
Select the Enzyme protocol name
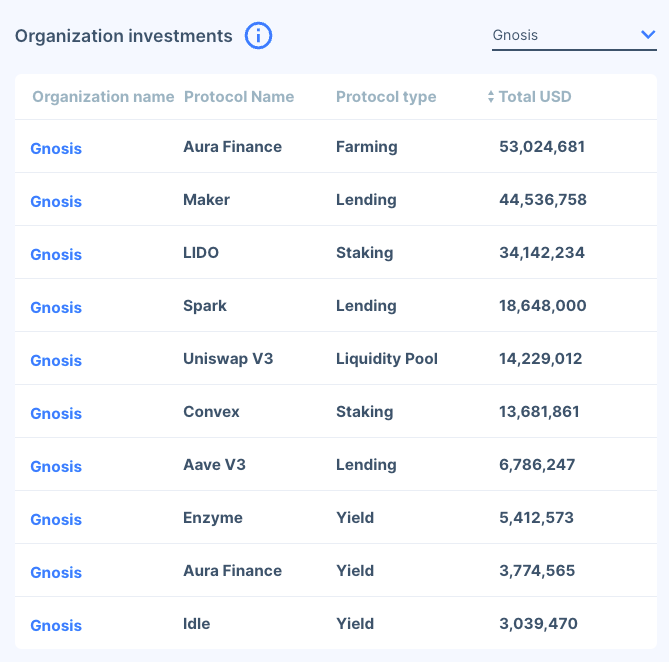[x=213, y=518]
